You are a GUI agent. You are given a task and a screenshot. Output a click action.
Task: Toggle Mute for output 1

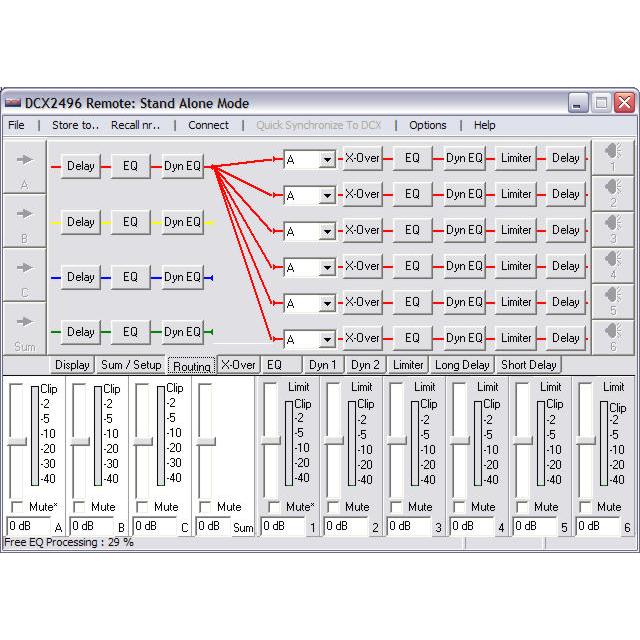(x=274, y=507)
